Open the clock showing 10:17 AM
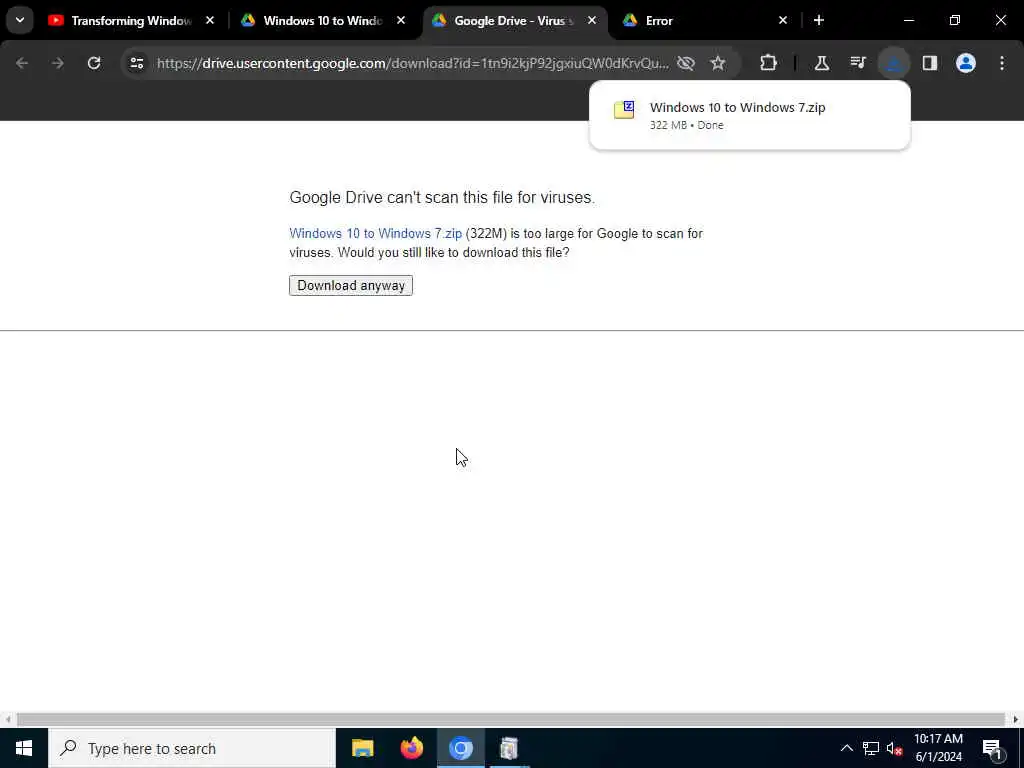Screen dimensions: 1024x768 tap(938, 748)
